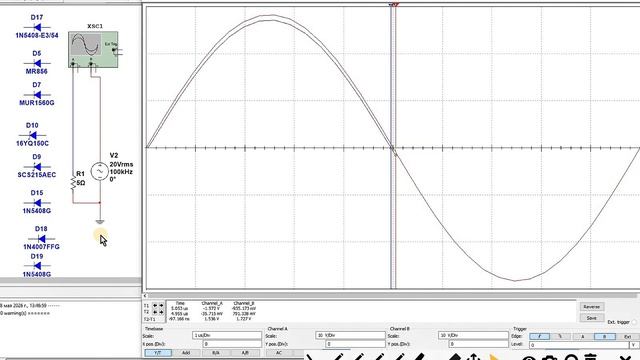Select rising edge trigger
This screenshot has height=360, width=640.
pyautogui.click(x=540, y=336)
